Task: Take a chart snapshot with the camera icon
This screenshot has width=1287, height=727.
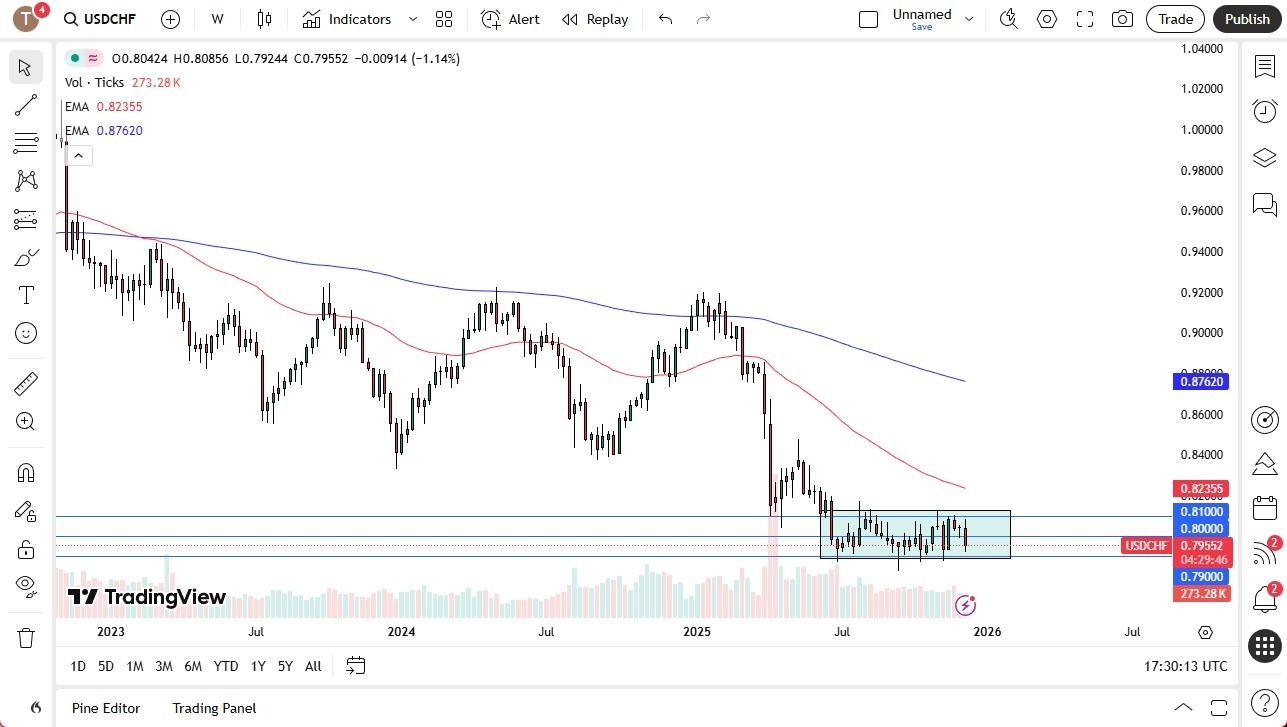Action: coord(1122,19)
